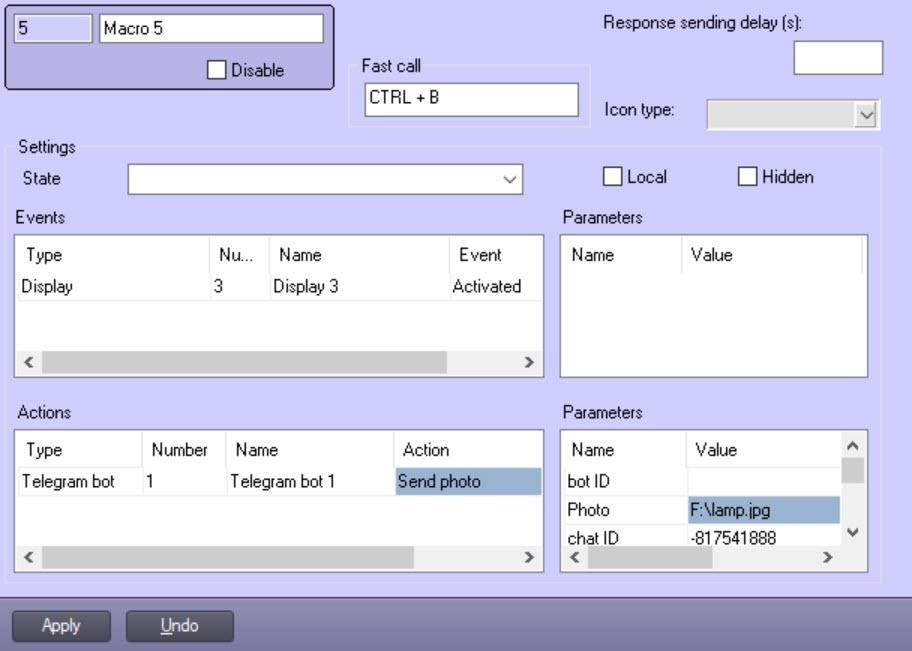Tick the Disable checkbox

click(x=216, y=70)
